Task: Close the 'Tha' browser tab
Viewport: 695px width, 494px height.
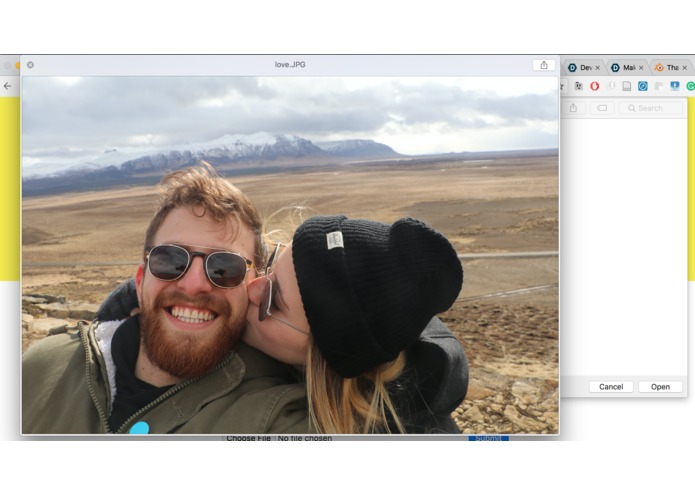Action: pos(685,68)
